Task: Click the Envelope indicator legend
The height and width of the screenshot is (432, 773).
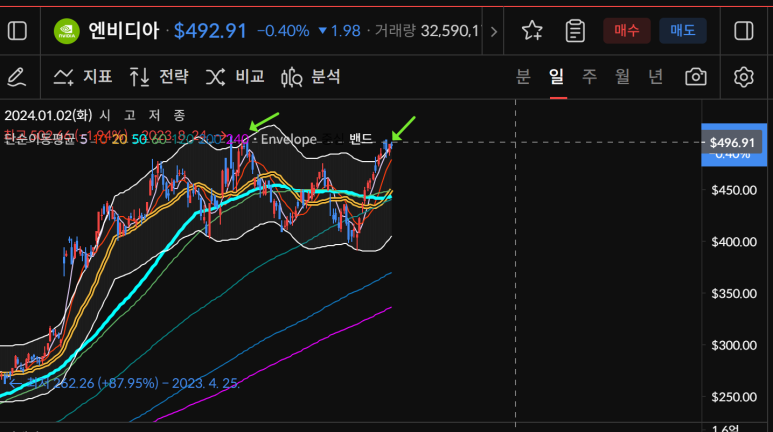Action: pyautogui.click(x=288, y=139)
